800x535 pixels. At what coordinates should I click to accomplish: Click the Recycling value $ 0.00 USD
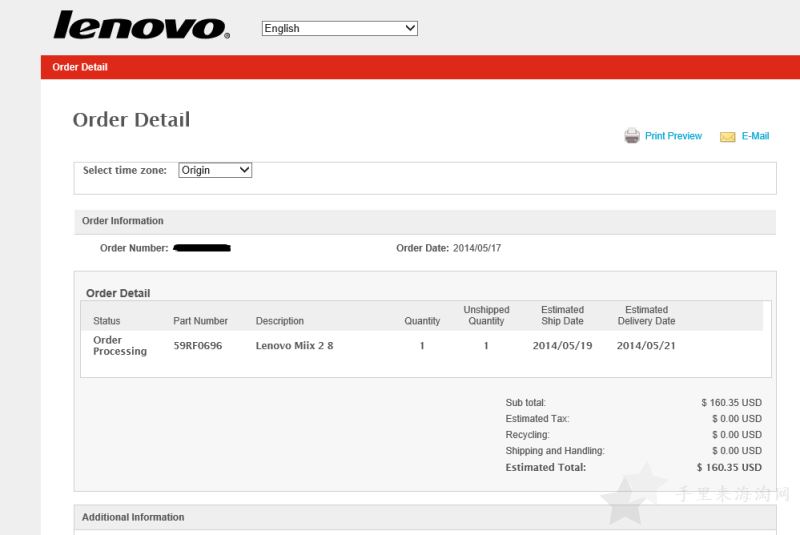tap(737, 435)
